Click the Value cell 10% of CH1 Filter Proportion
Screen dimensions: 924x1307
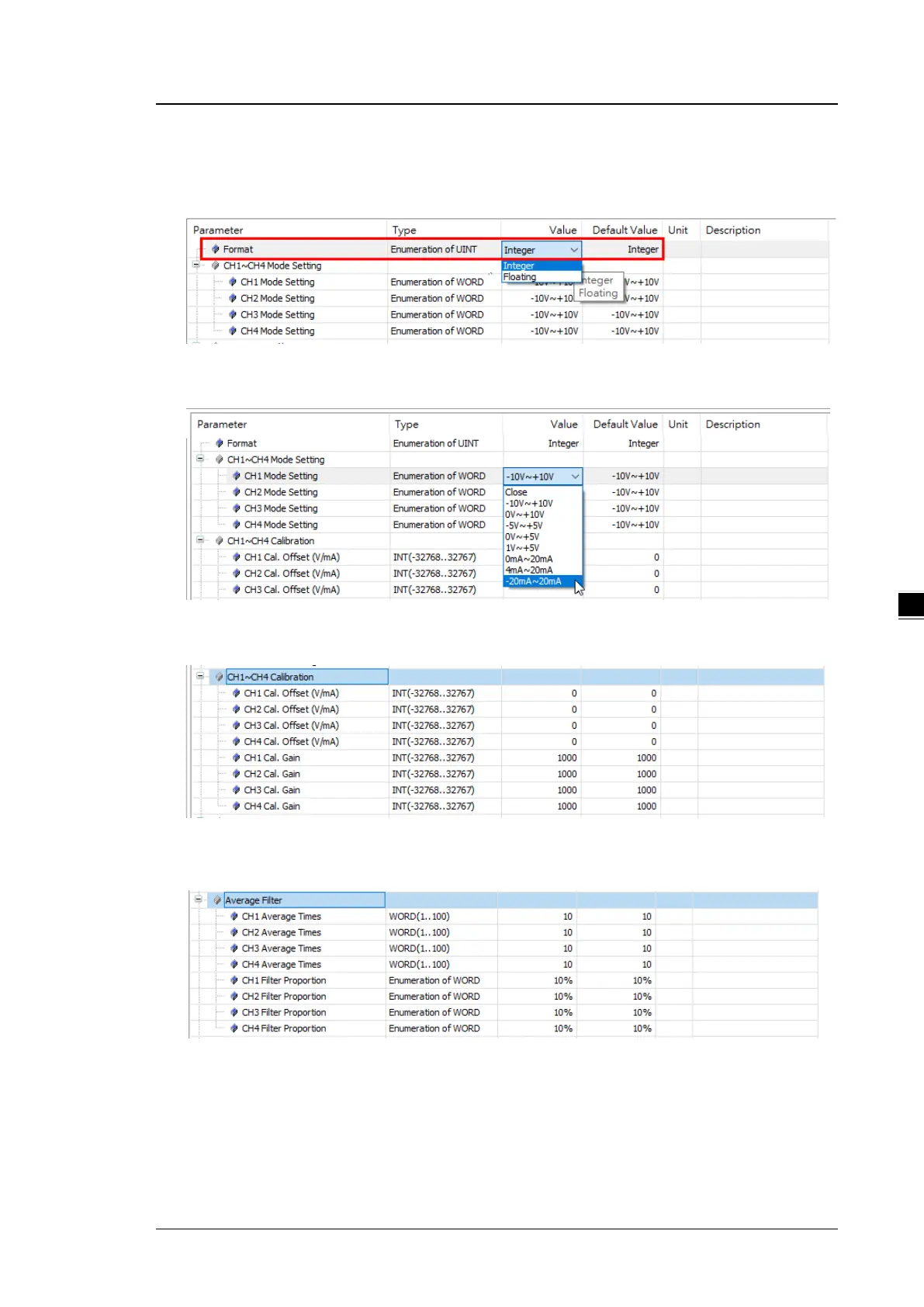coord(563,980)
